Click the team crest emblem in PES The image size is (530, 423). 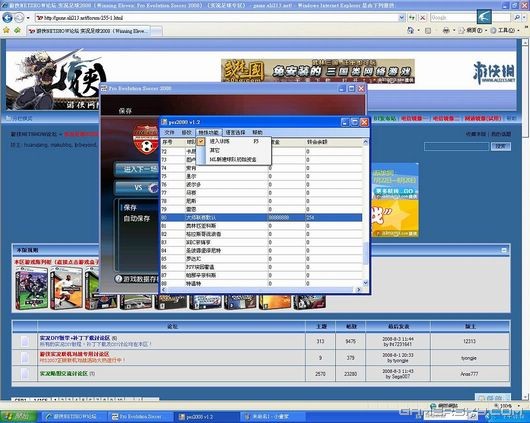(x=146, y=140)
